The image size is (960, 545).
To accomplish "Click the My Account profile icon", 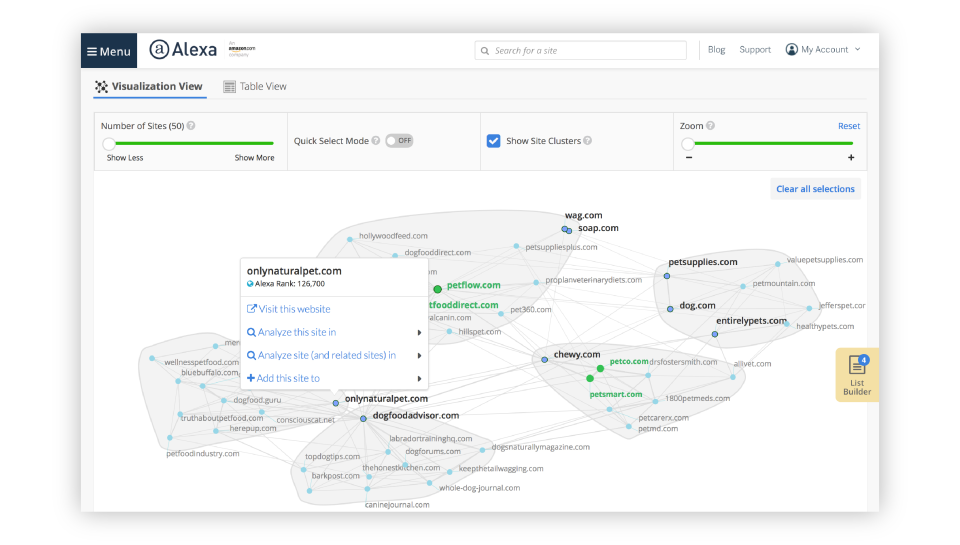I will pyautogui.click(x=792, y=50).
